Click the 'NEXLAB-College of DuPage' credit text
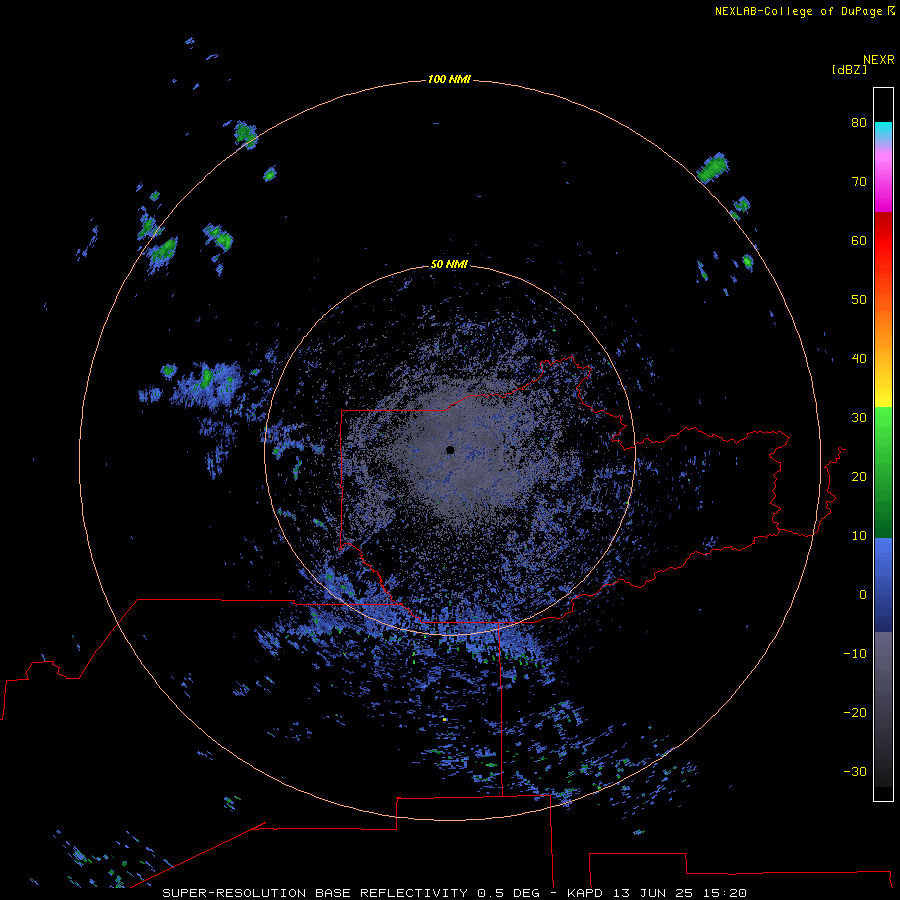 click(x=800, y=11)
